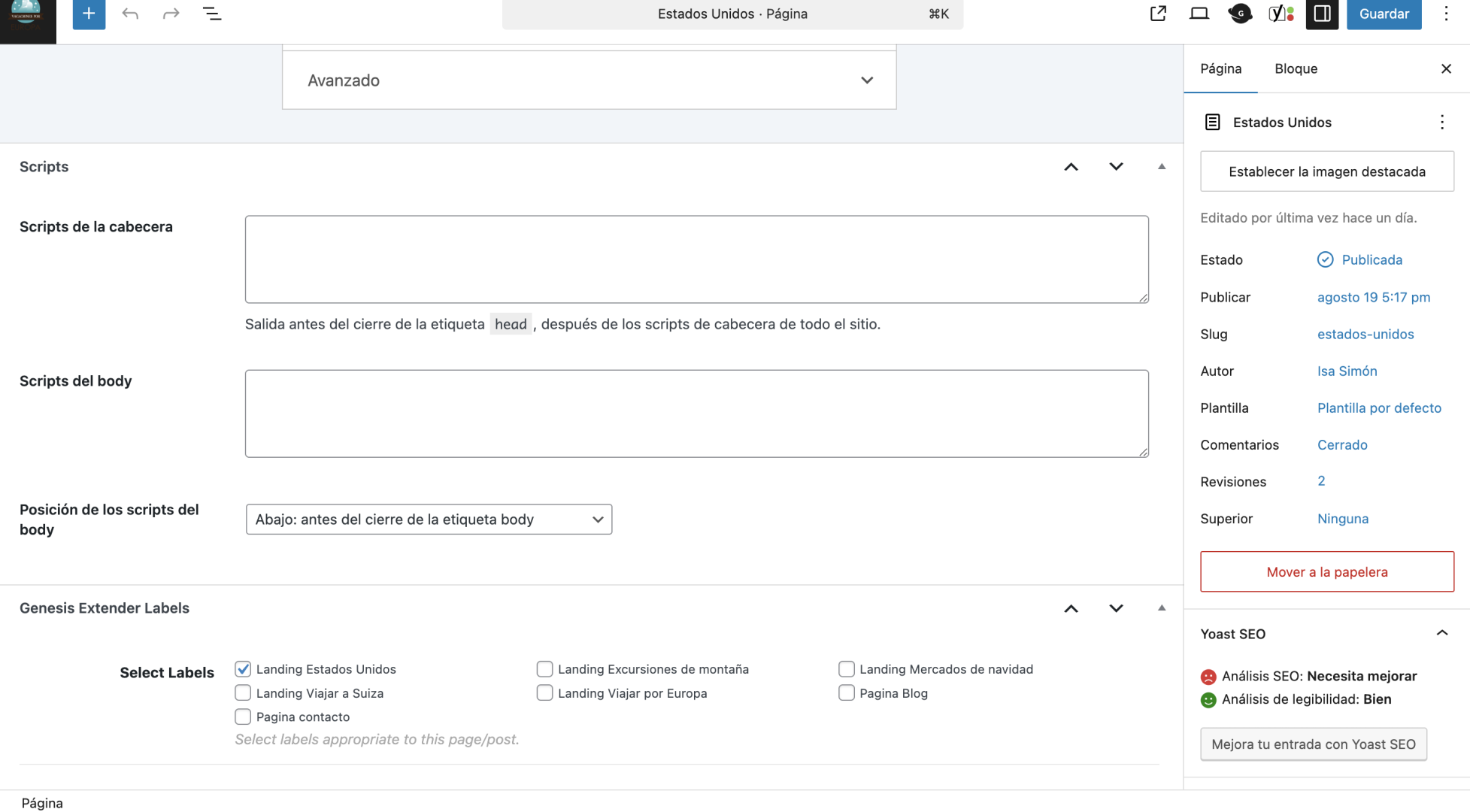
Task: Open the Yoast SEO toolbar icon
Action: [x=1281, y=14]
